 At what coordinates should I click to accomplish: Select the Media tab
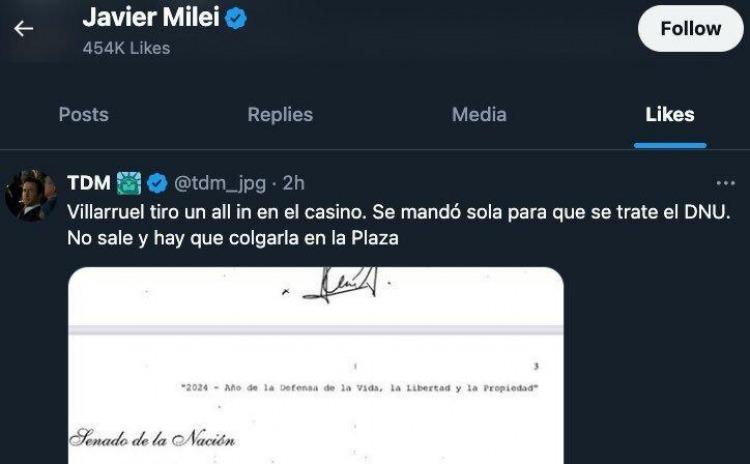click(x=479, y=115)
